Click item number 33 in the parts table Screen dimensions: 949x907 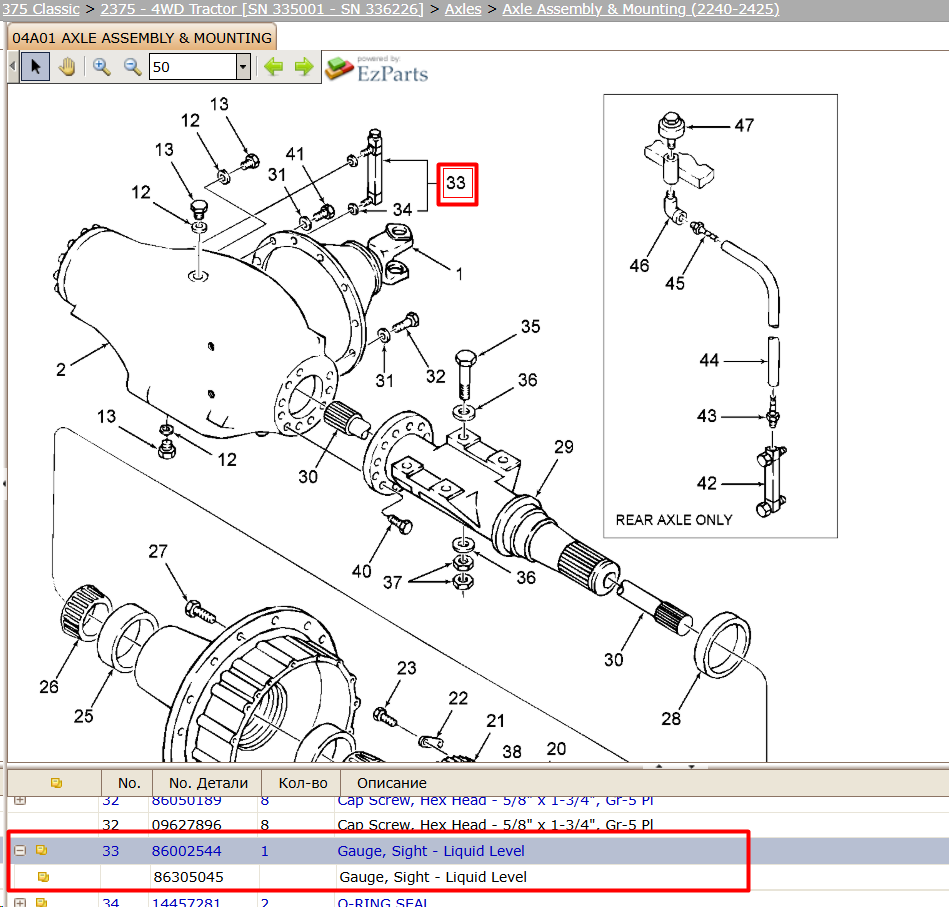[x=111, y=851]
